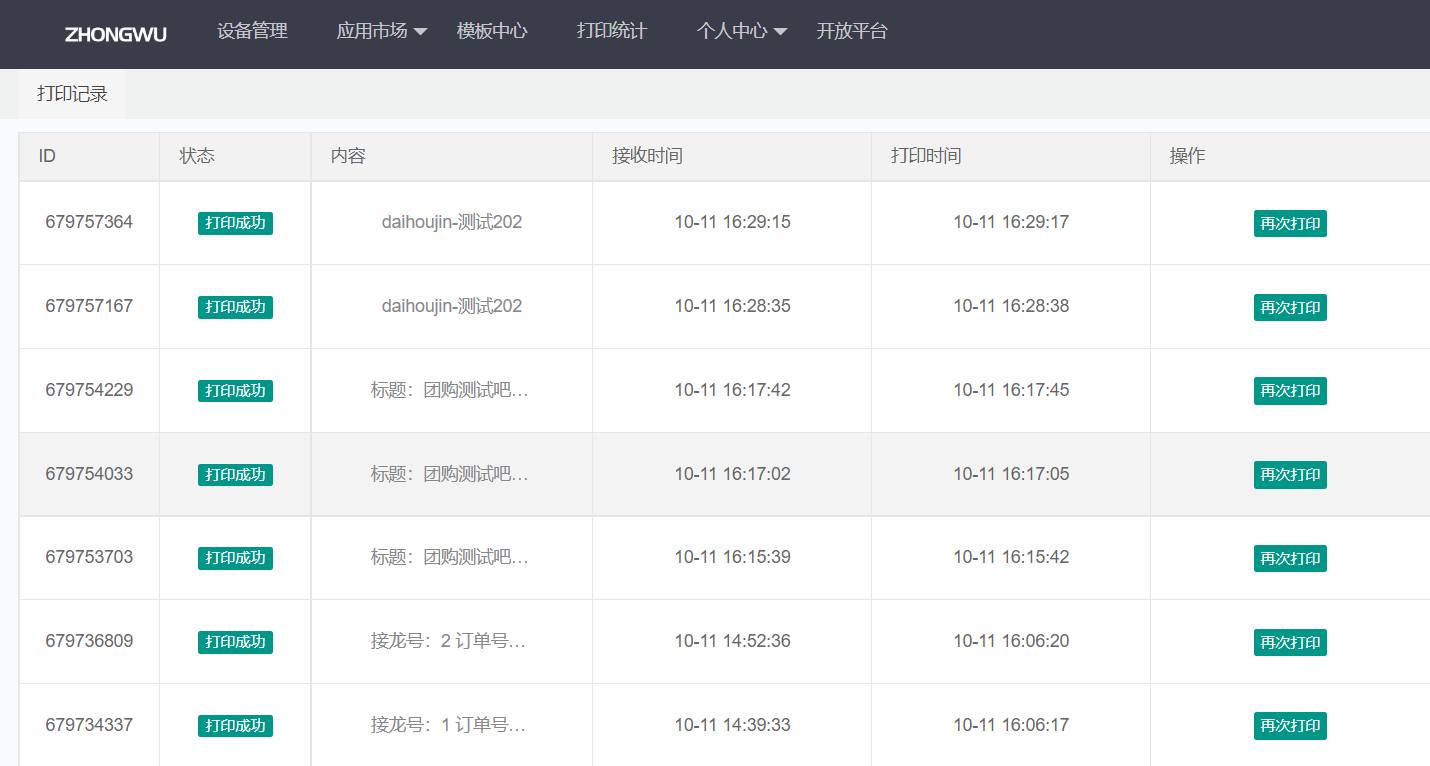Click 打印成功 badge for 679754033
Screen dimensions: 1430x766
235,475
